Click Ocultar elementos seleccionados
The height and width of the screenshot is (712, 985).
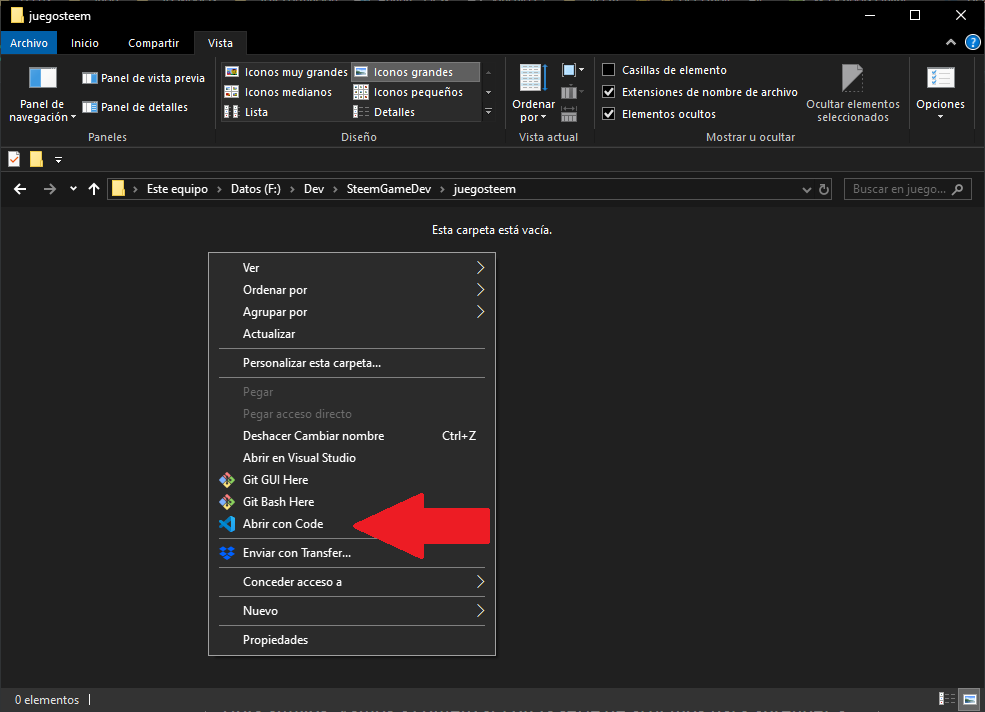click(x=852, y=93)
